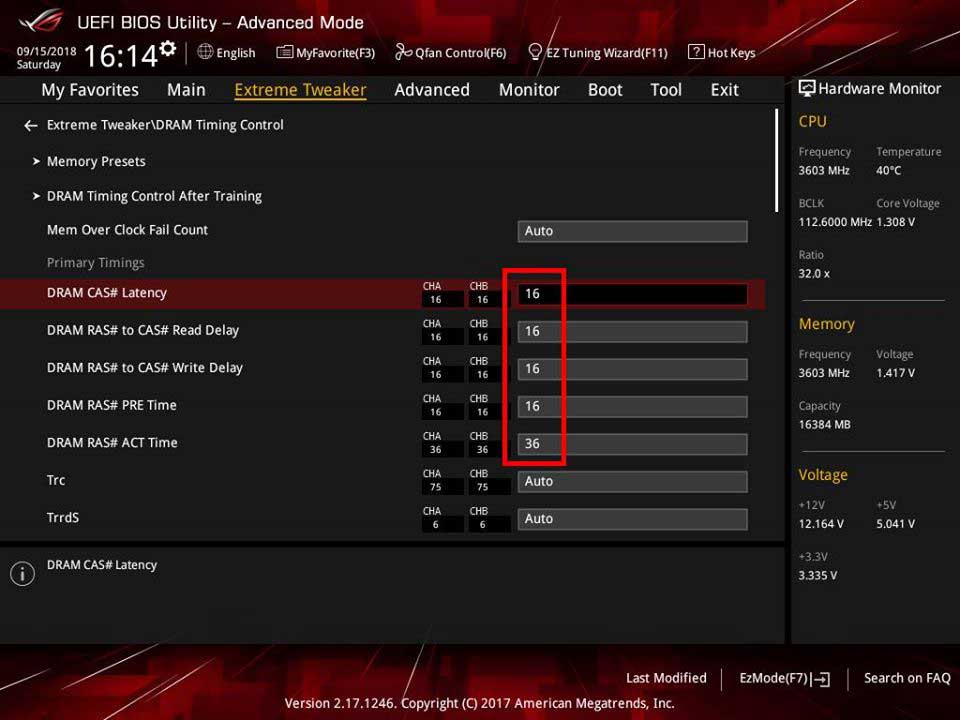
Task: Click the settings gear next to clock
Action: (x=168, y=48)
